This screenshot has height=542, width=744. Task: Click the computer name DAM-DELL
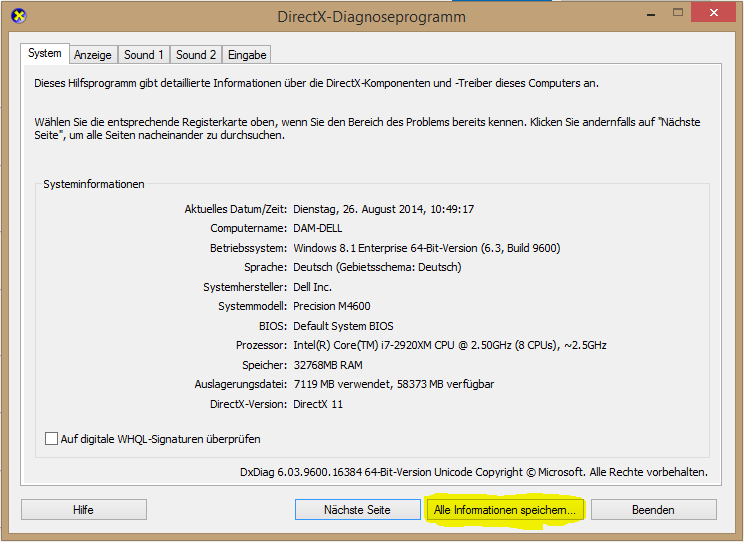click(x=317, y=228)
